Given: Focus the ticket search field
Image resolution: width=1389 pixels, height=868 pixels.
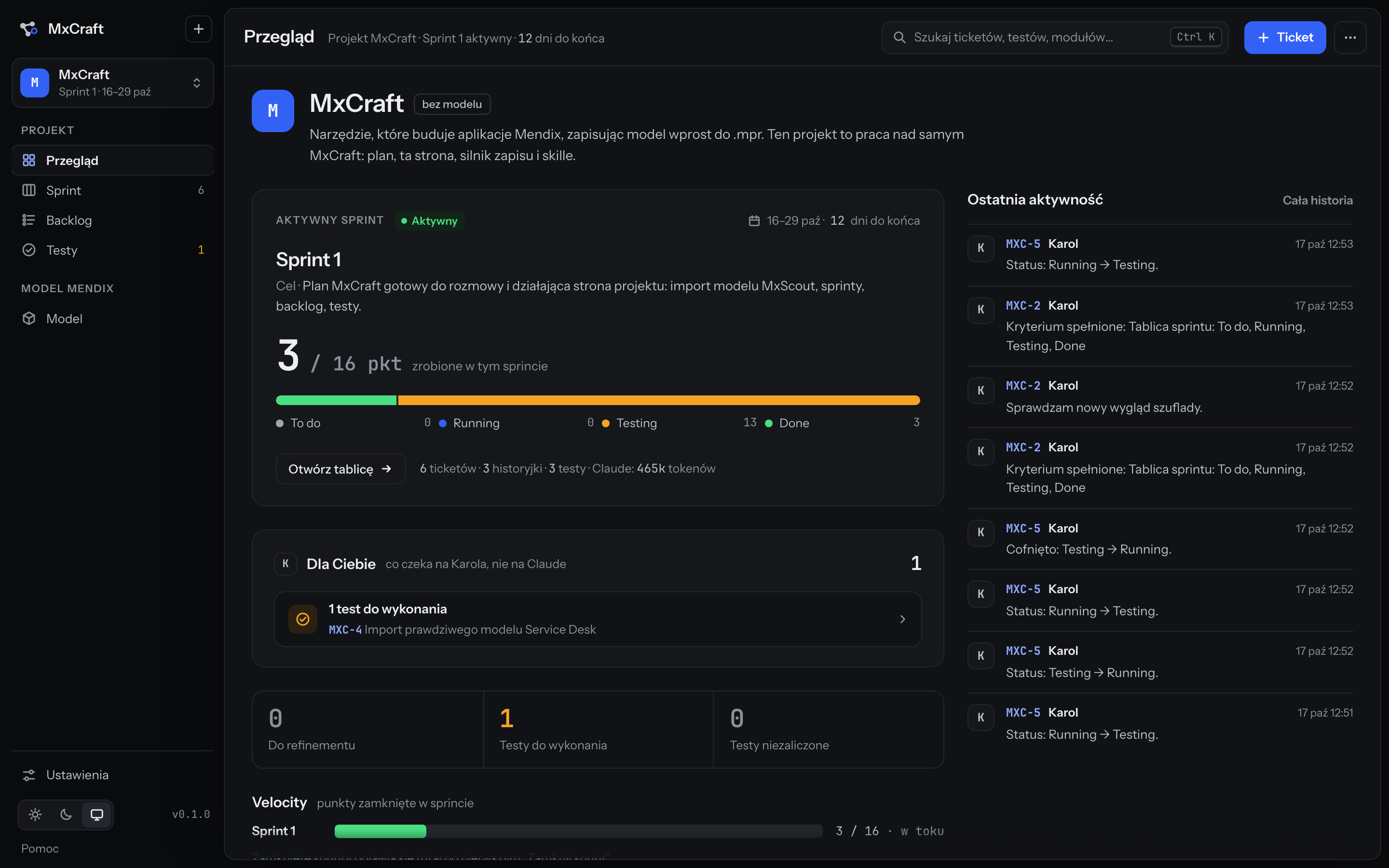Looking at the screenshot, I should click(1055, 37).
